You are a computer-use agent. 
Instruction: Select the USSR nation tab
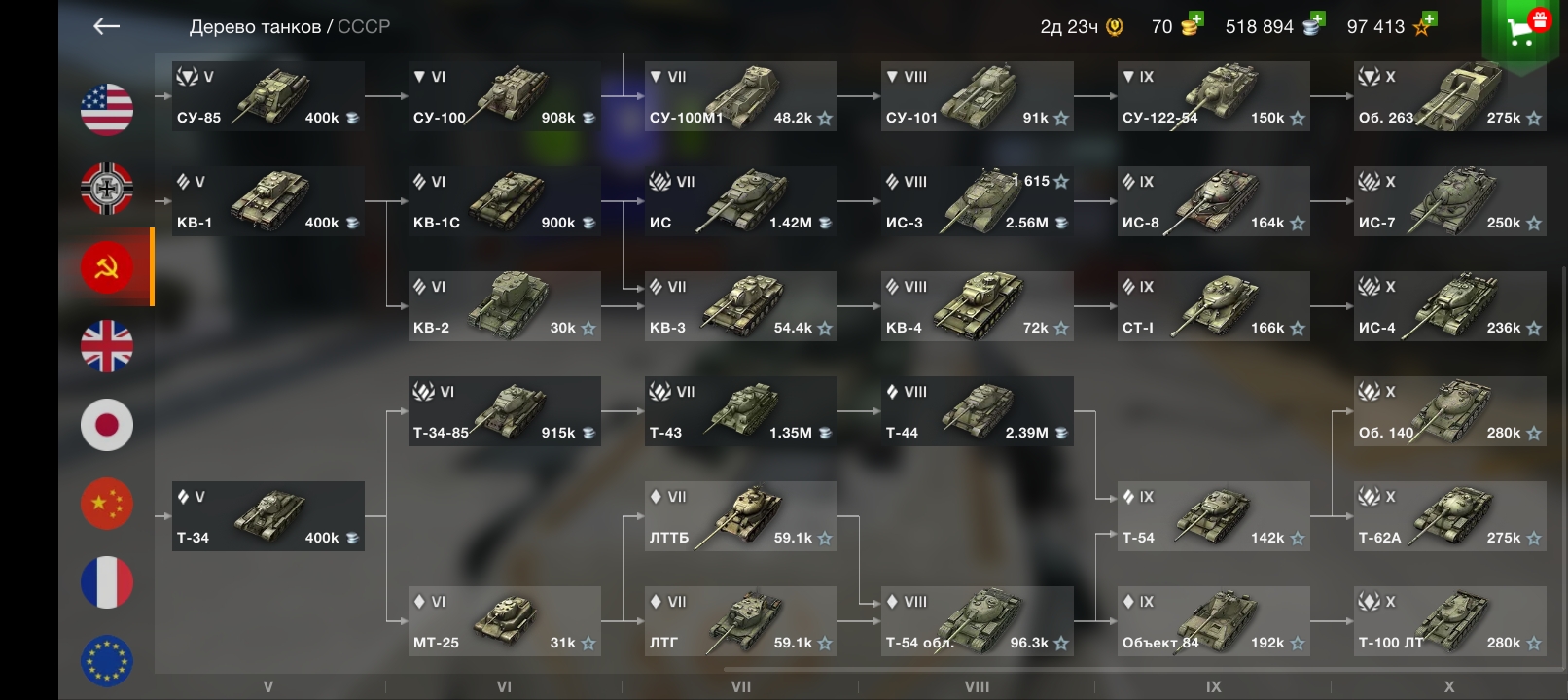pyautogui.click(x=107, y=267)
